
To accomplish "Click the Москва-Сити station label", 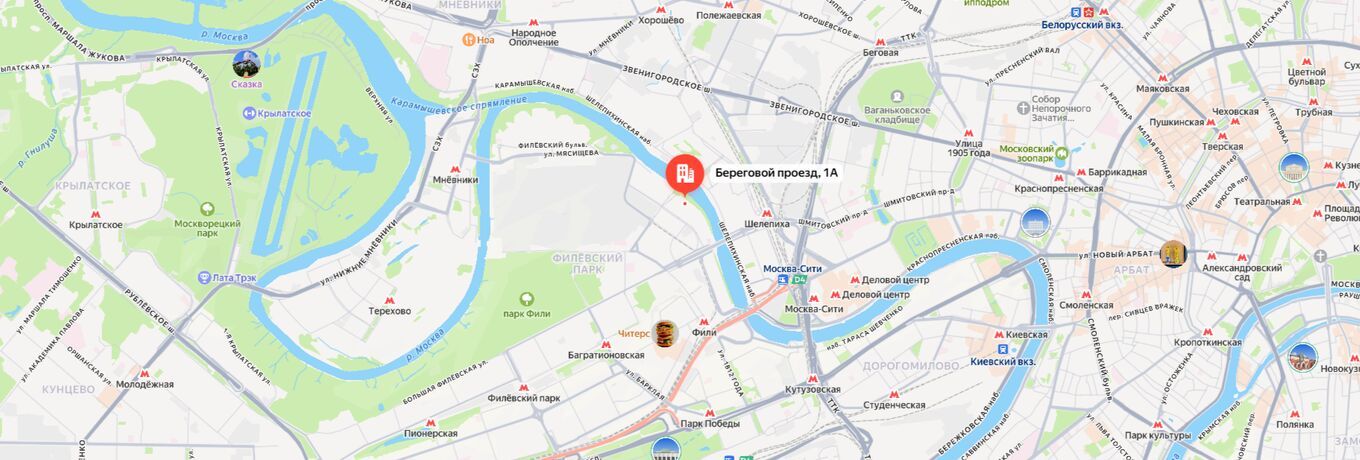I will pos(793,269).
